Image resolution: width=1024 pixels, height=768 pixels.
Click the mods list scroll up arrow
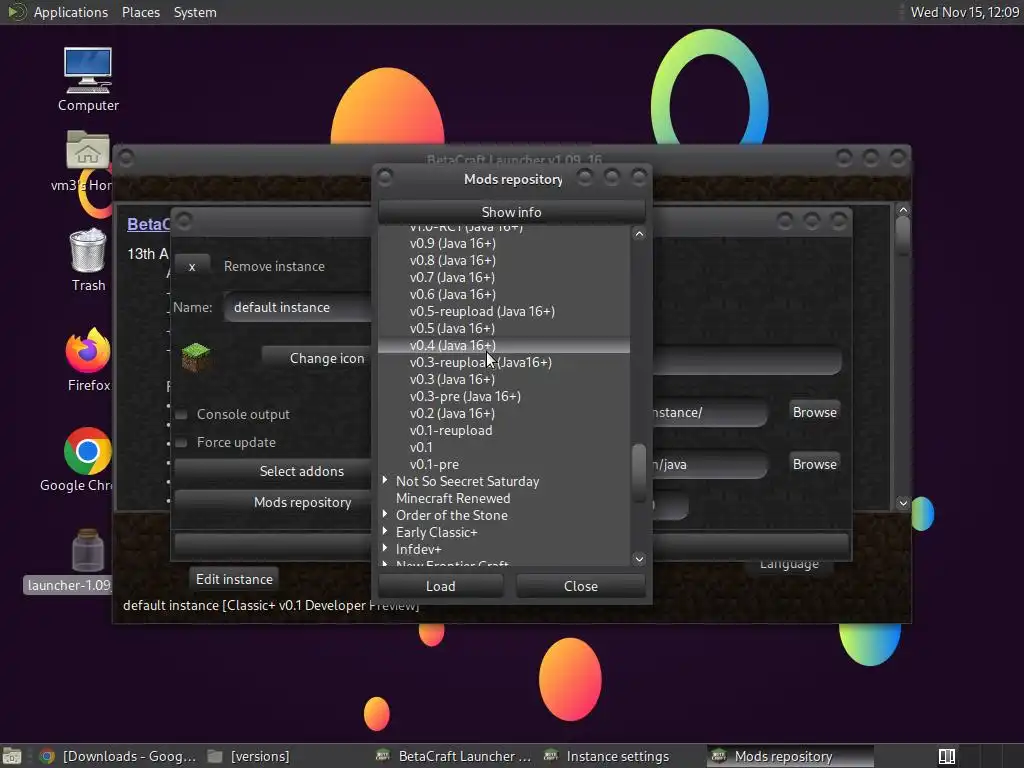(639, 234)
